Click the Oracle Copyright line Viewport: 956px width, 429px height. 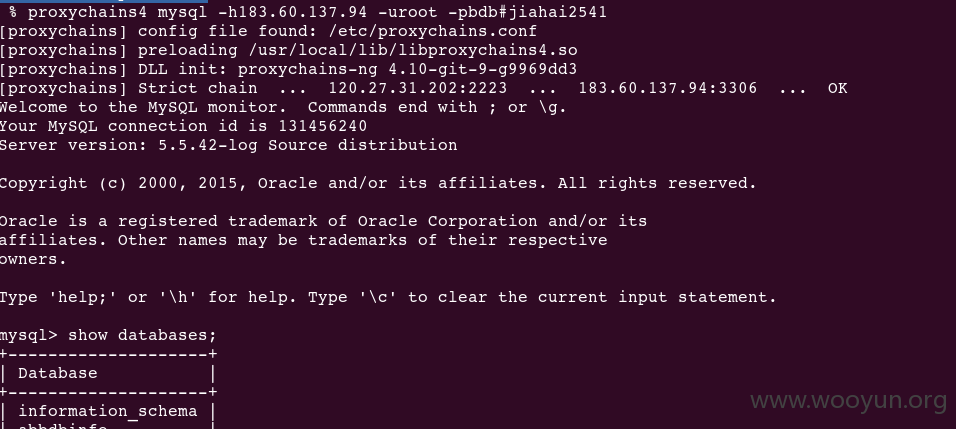(x=378, y=183)
